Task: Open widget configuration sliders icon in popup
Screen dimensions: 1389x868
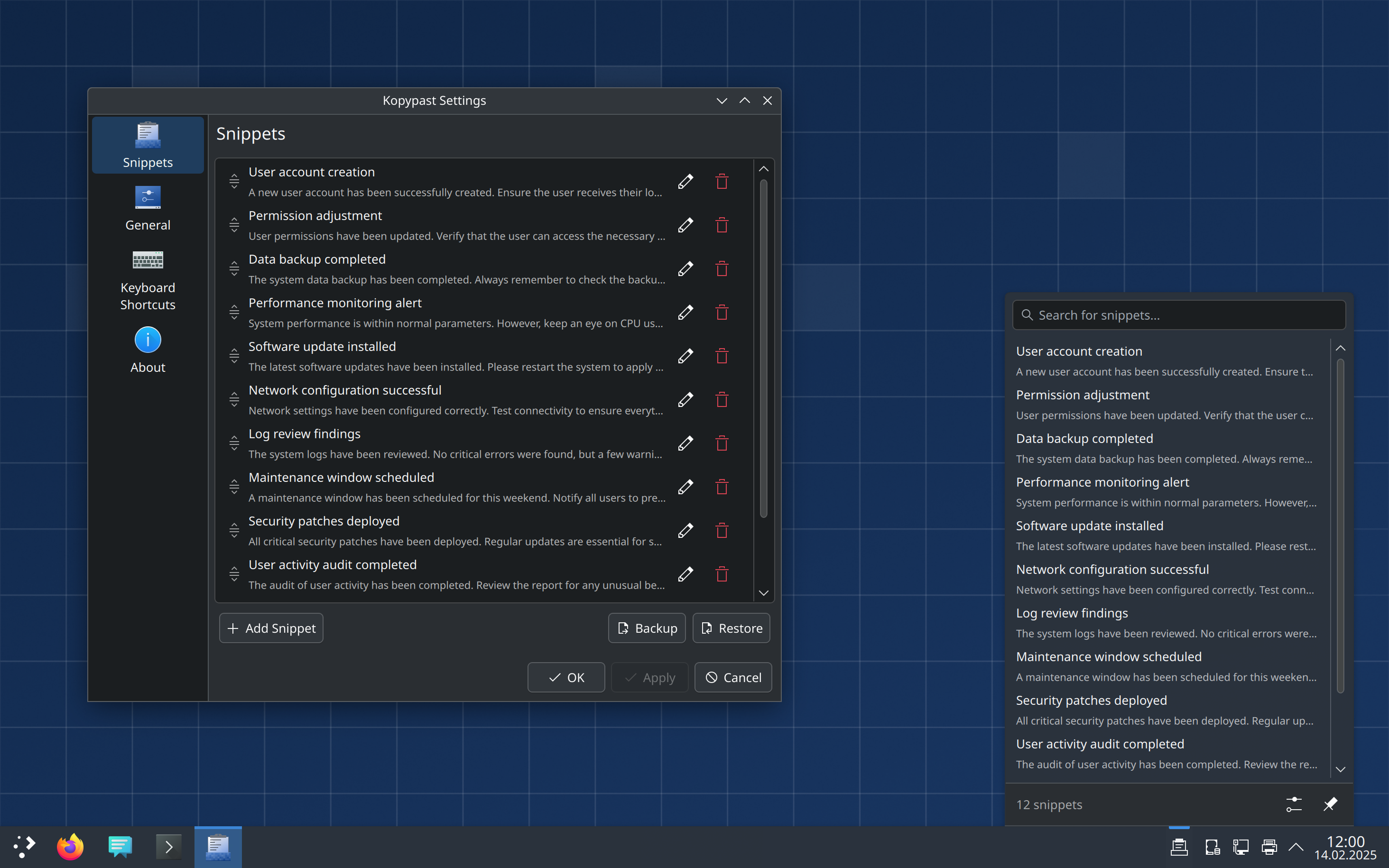Action: click(1294, 804)
